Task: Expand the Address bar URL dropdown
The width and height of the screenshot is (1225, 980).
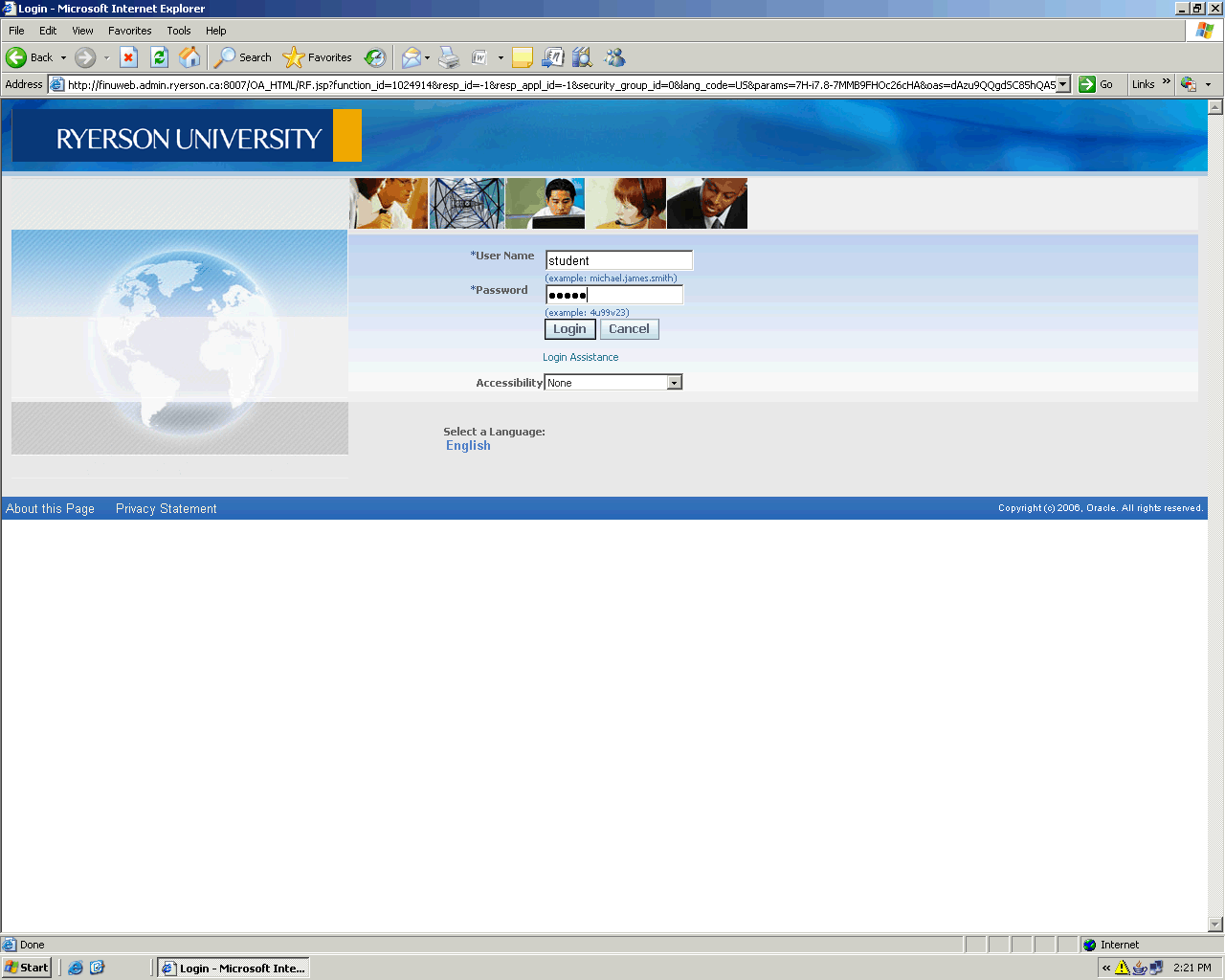Action: point(1062,84)
